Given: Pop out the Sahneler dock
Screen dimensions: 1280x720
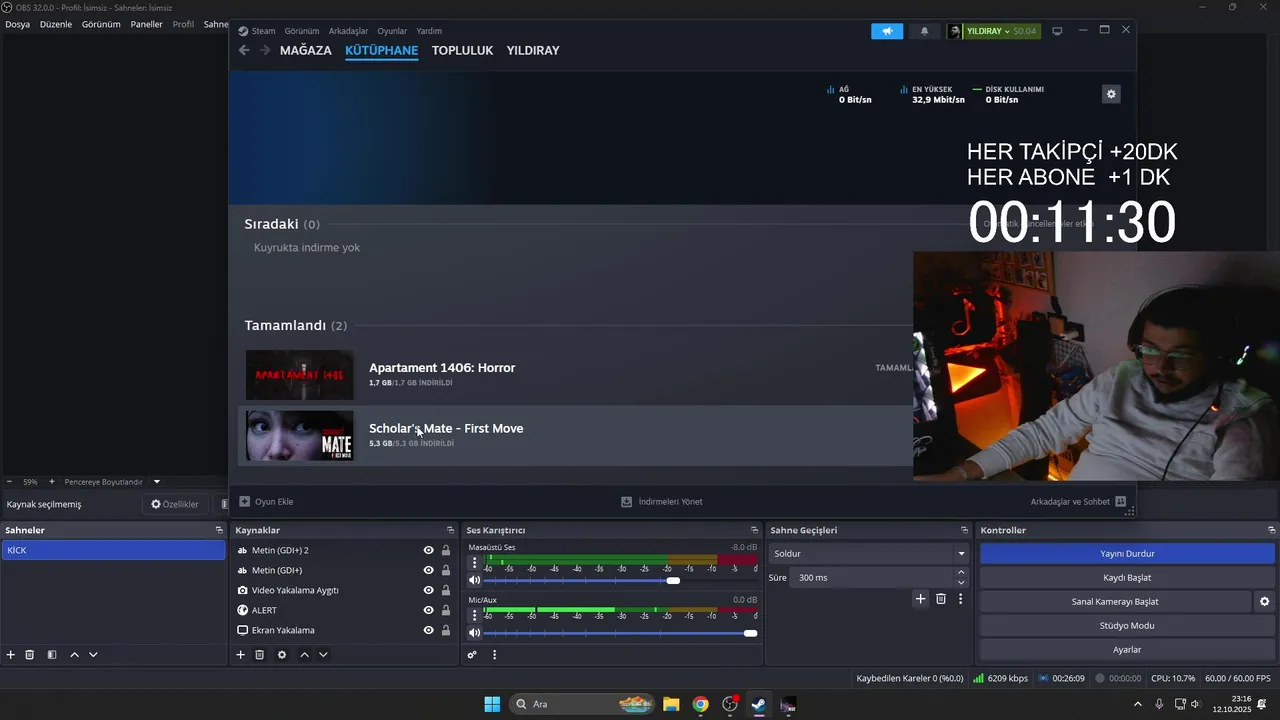Looking at the screenshot, I should (219, 530).
